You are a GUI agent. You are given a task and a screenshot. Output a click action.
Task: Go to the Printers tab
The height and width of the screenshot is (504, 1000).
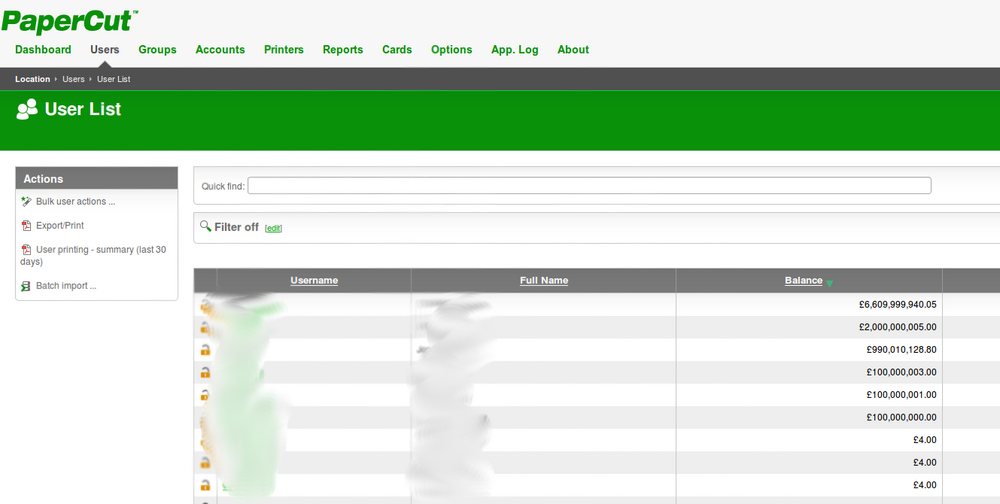(x=284, y=50)
